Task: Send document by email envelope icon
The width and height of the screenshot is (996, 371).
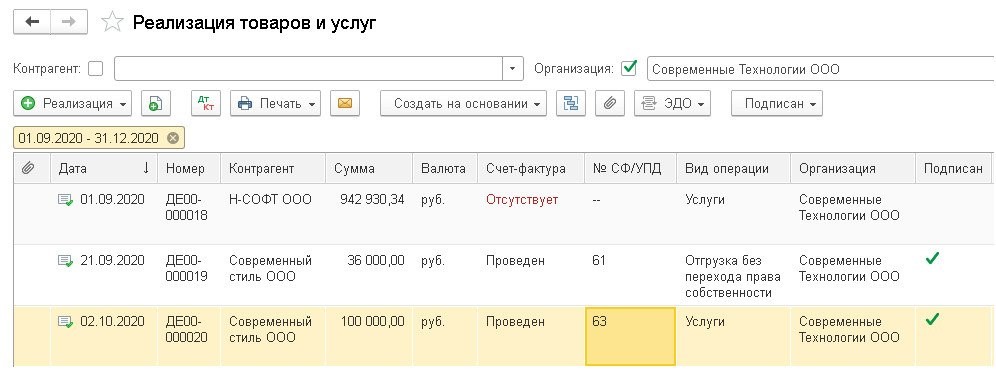Action: click(345, 104)
